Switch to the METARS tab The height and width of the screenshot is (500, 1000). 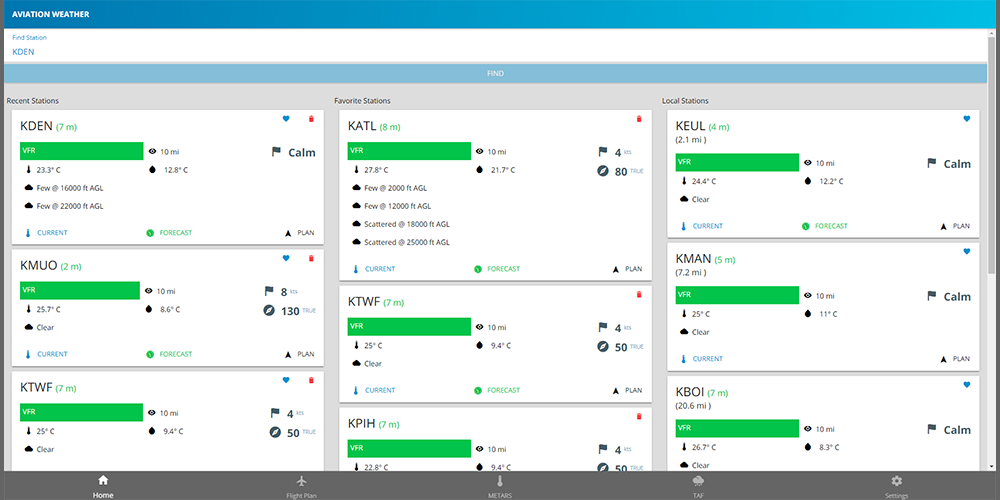(500, 487)
